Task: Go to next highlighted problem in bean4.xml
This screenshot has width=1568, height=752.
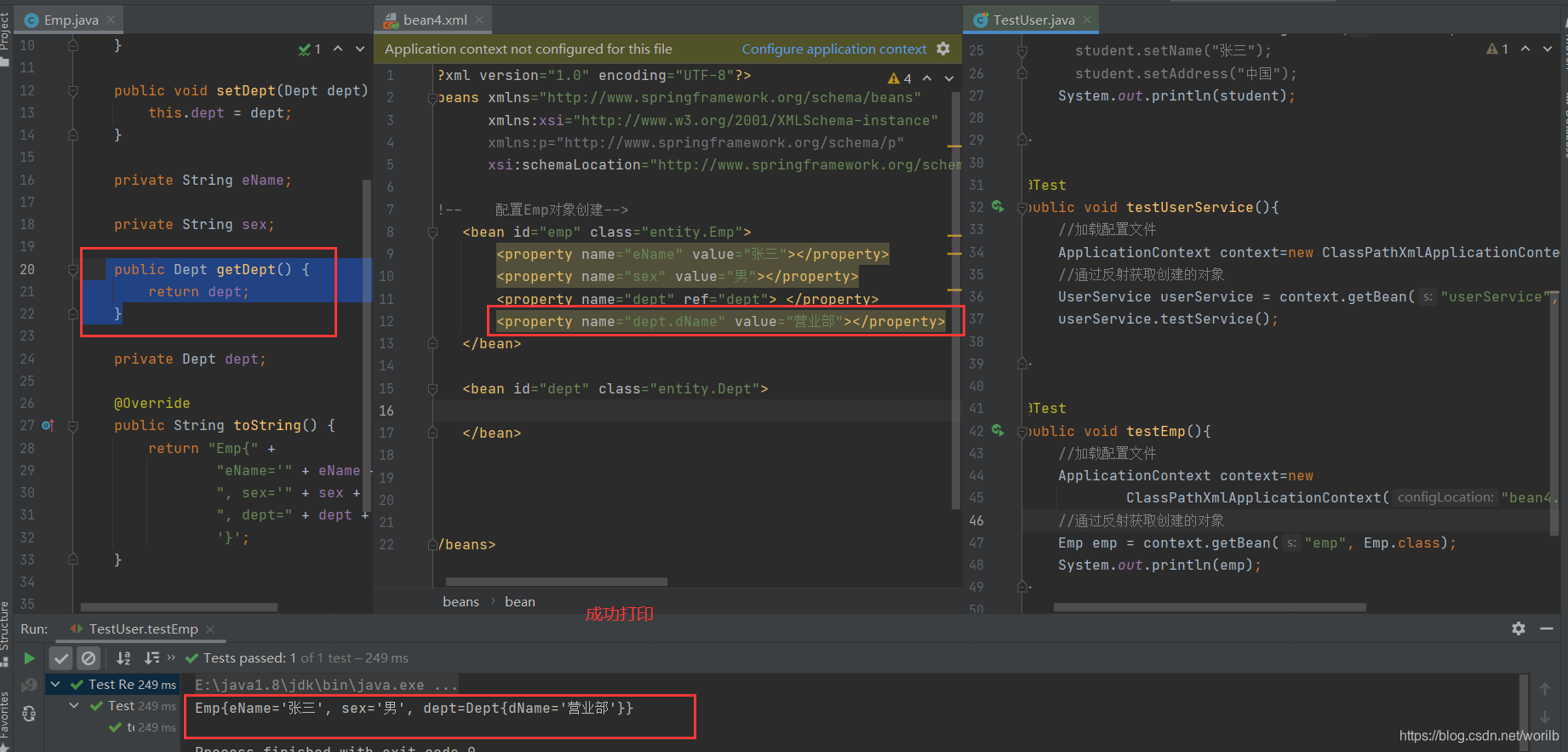Action: point(948,78)
